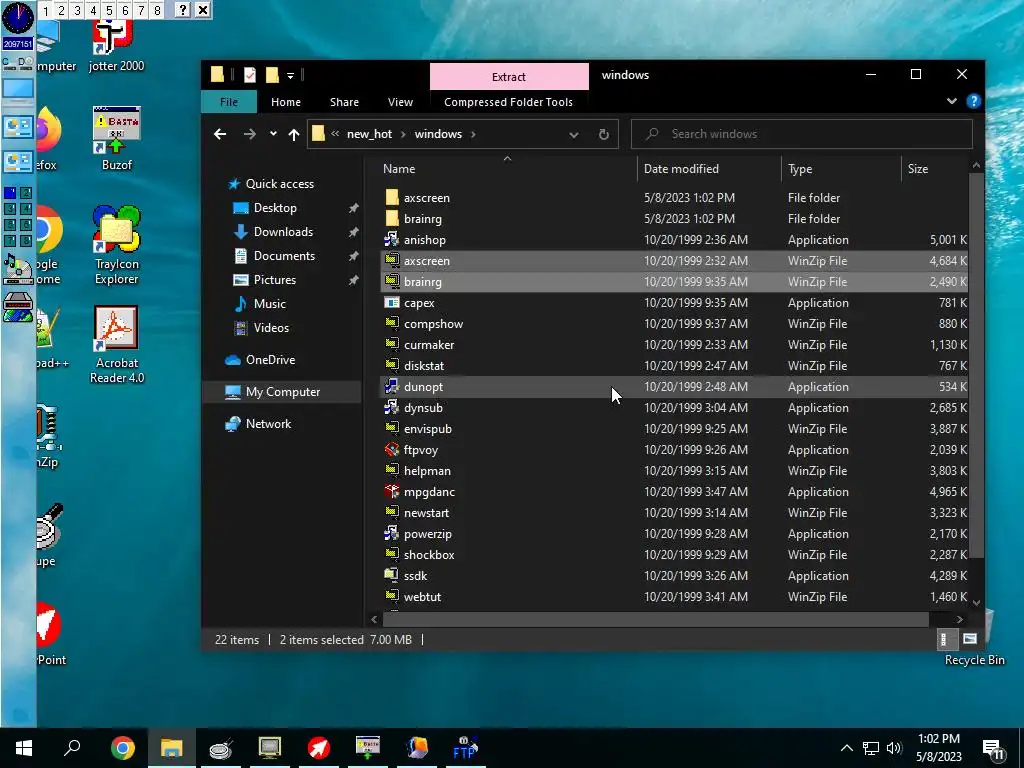Image resolution: width=1024 pixels, height=768 pixels.
Task: Open TrayIcon Explorer desktop shortcut
Action: click(116, 245)
